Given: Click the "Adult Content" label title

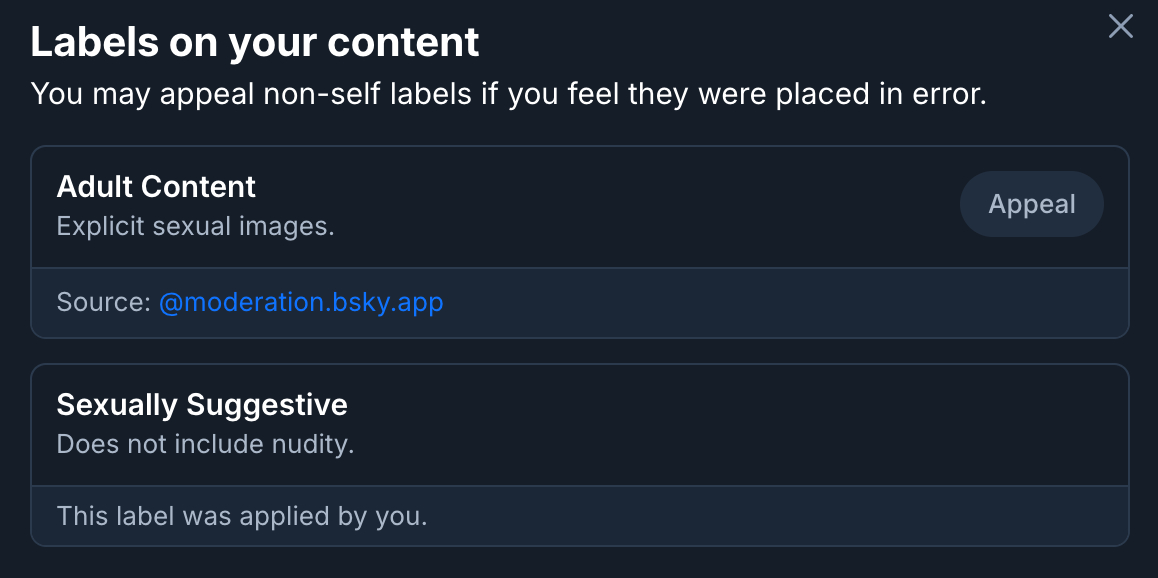Looking at the screenshot, I should (156, 187).
